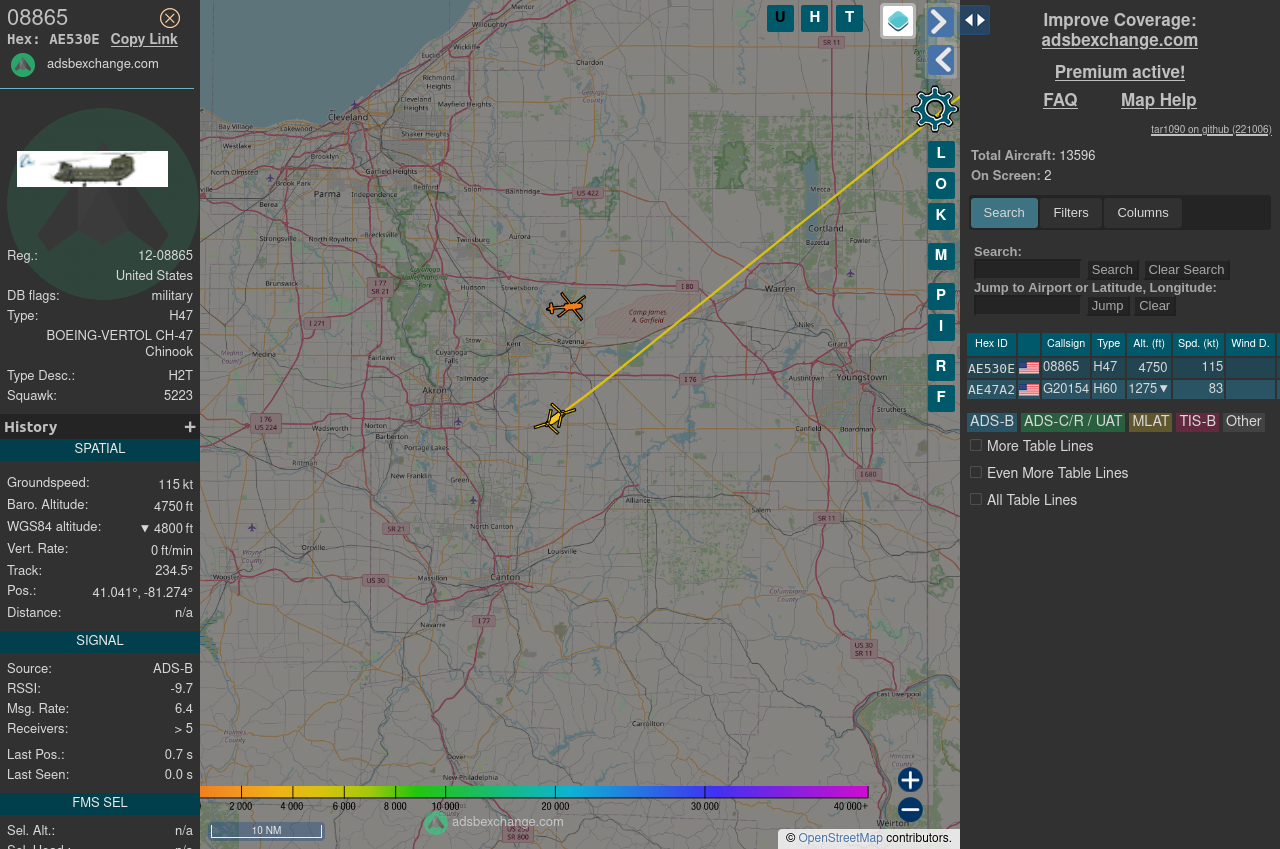Select table row AE47A2 G20154
Image resolution: width=1280 pixels, height=849 pixels.
[x=1121, y=390]
